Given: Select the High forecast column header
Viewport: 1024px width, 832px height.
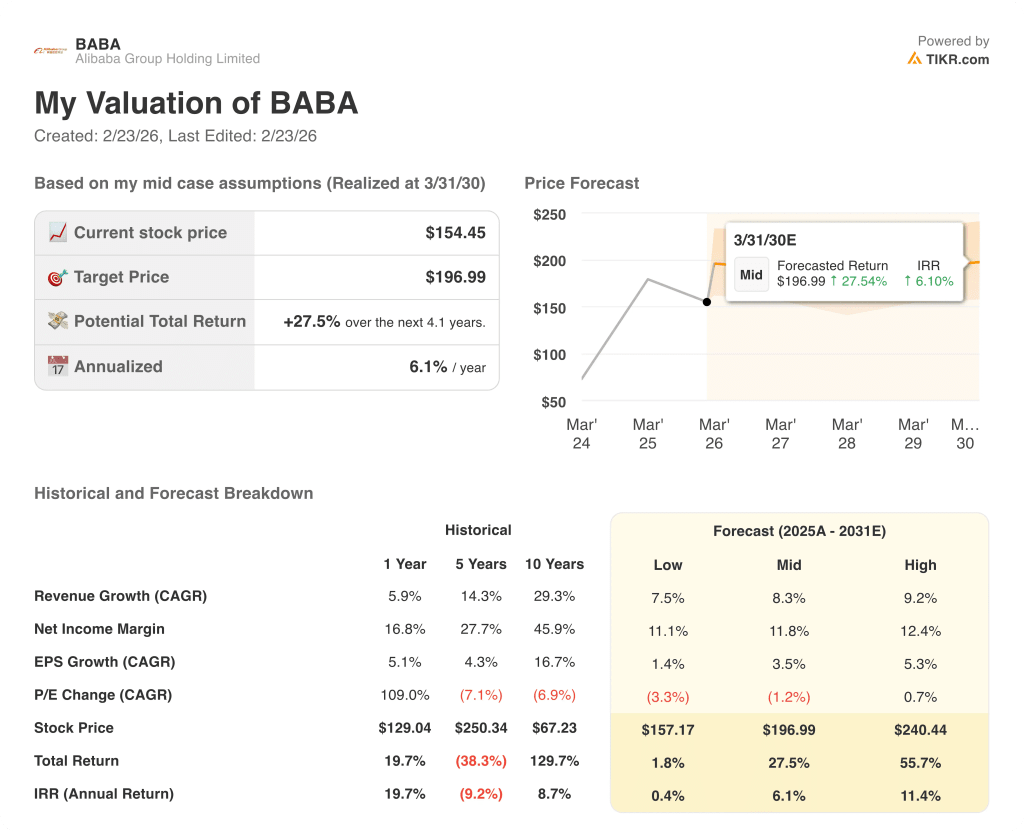Looking at the screenshot, I should click(x=920, y=565).
